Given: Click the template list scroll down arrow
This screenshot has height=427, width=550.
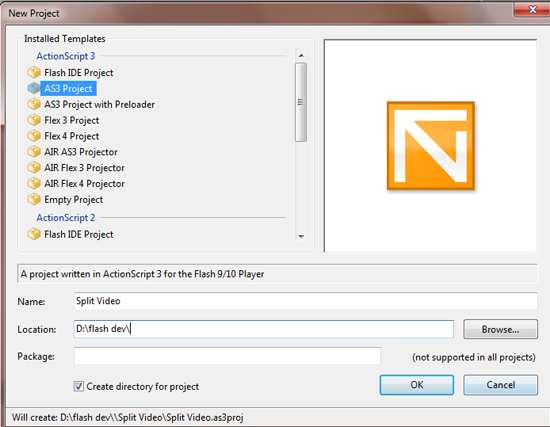Looking at the screenshot, I should coord(301,236).
